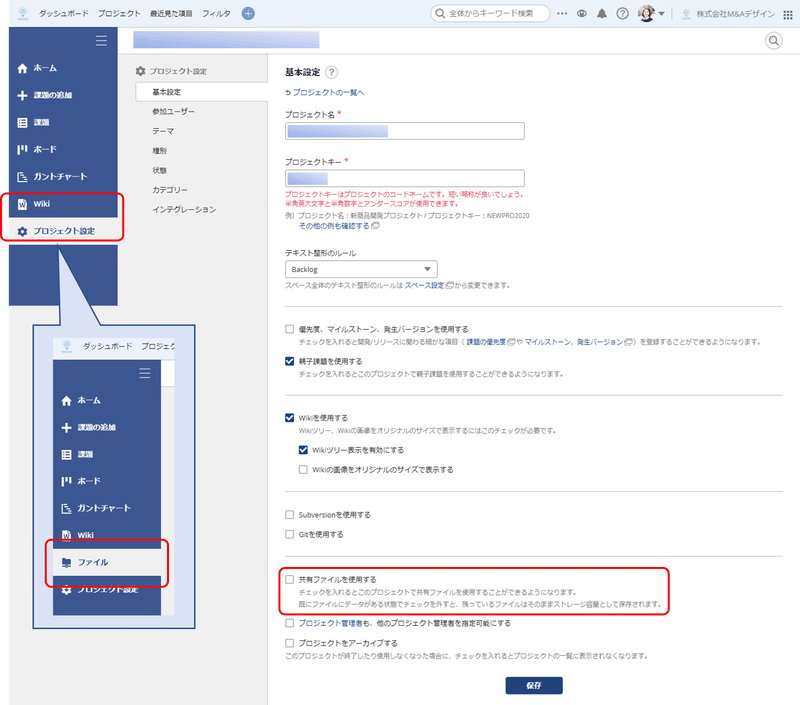Select 基本設定 settings tab
Viewport: 800px width, 705px height.
point(202,92)
